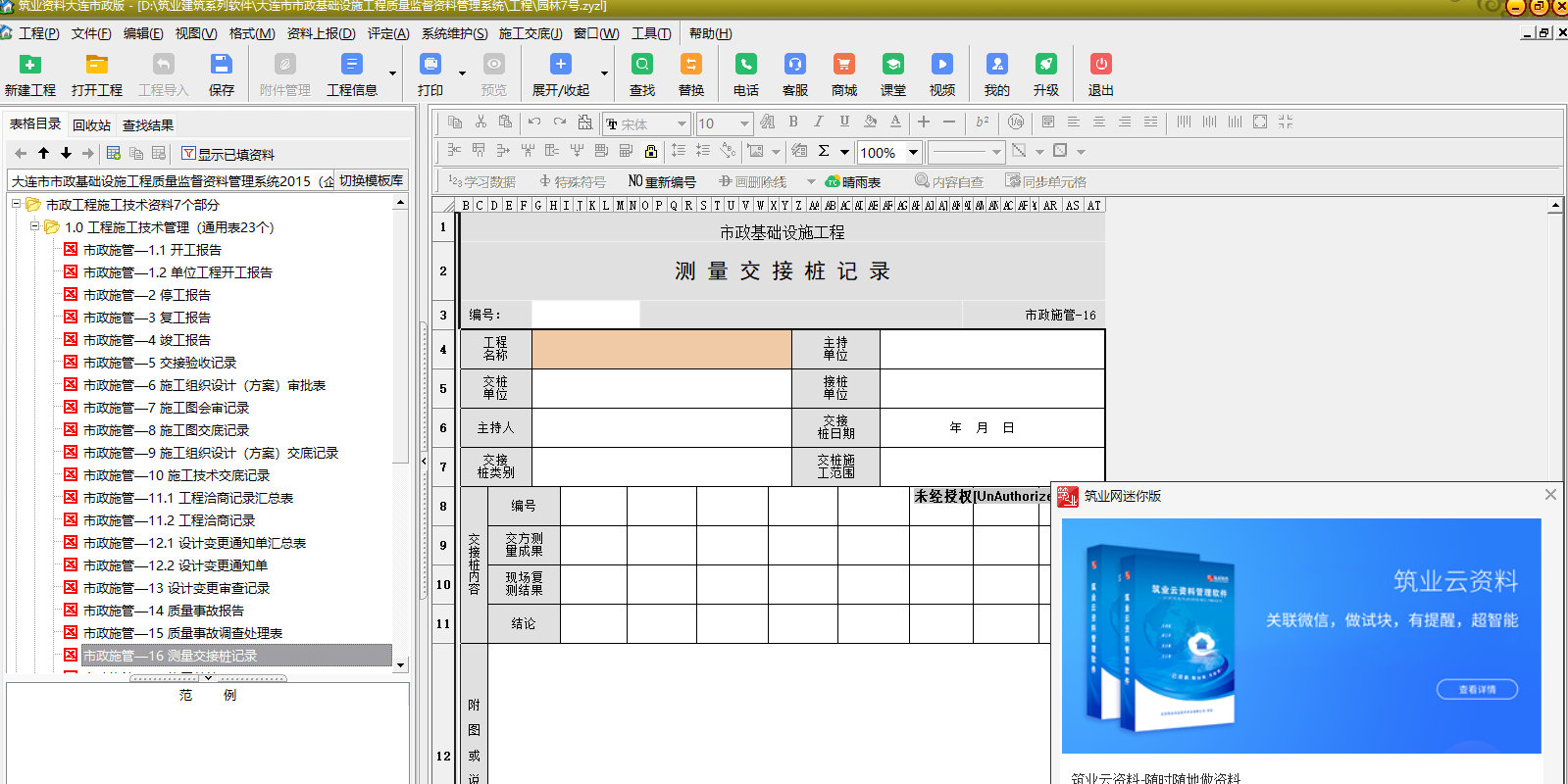
Task: Open the 打开工程 folder icon
Action: (x=96, y=65)
